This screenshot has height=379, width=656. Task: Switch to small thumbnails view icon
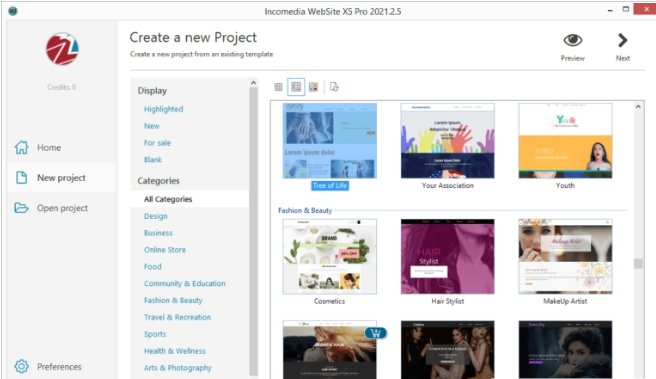click(x=278, y=87)
